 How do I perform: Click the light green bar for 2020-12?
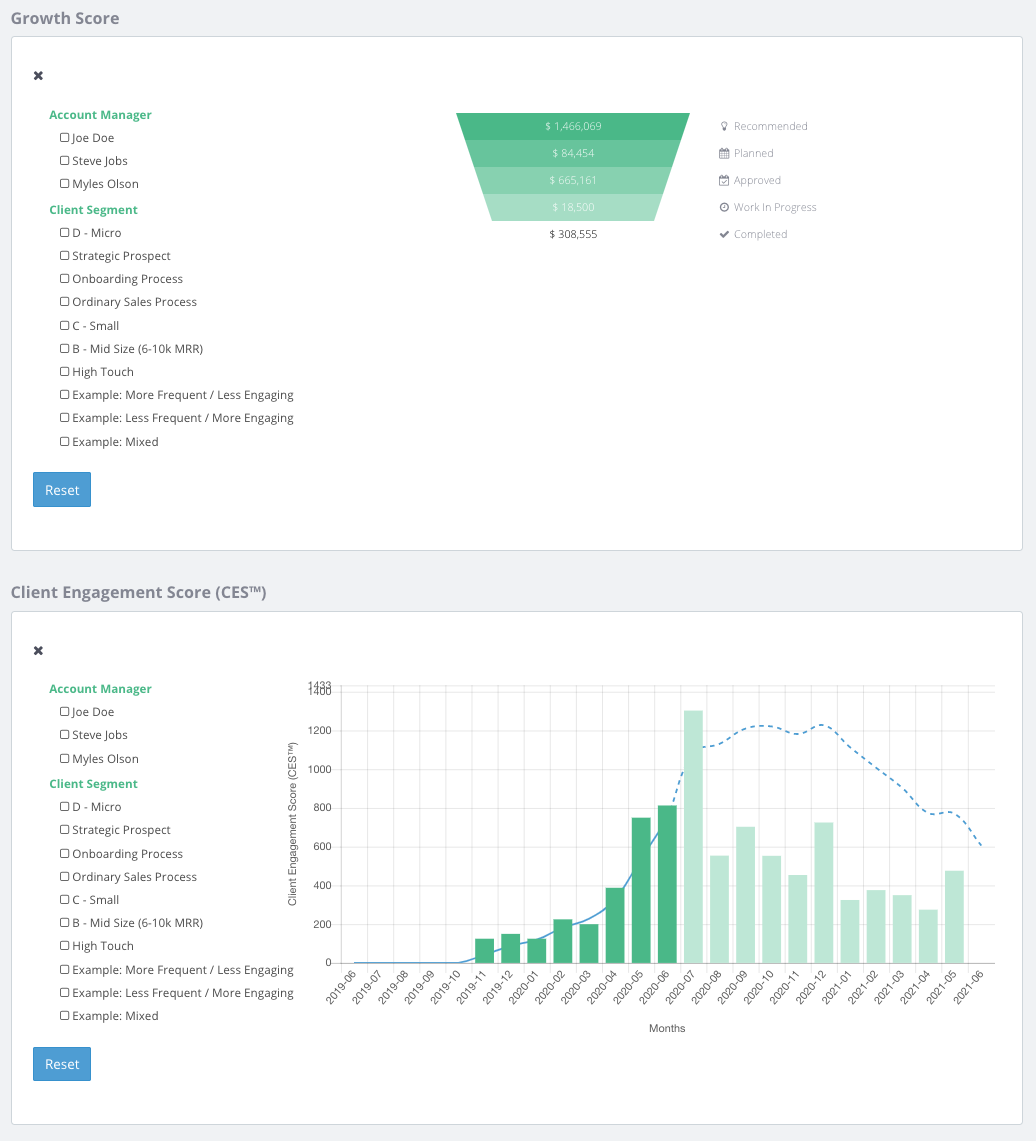coord(824,893)
